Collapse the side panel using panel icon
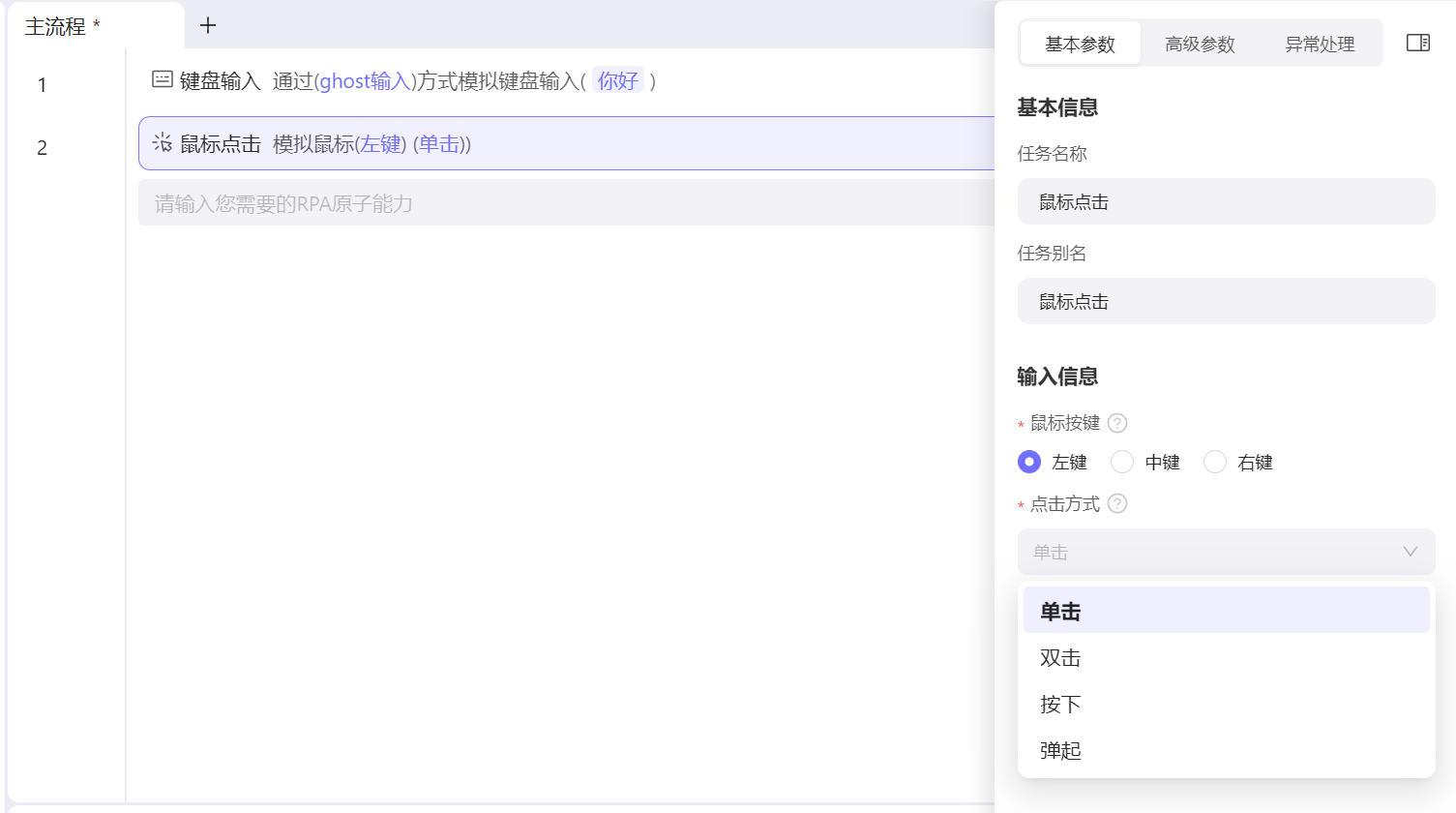1456x813 pixels. [1417, 43]
